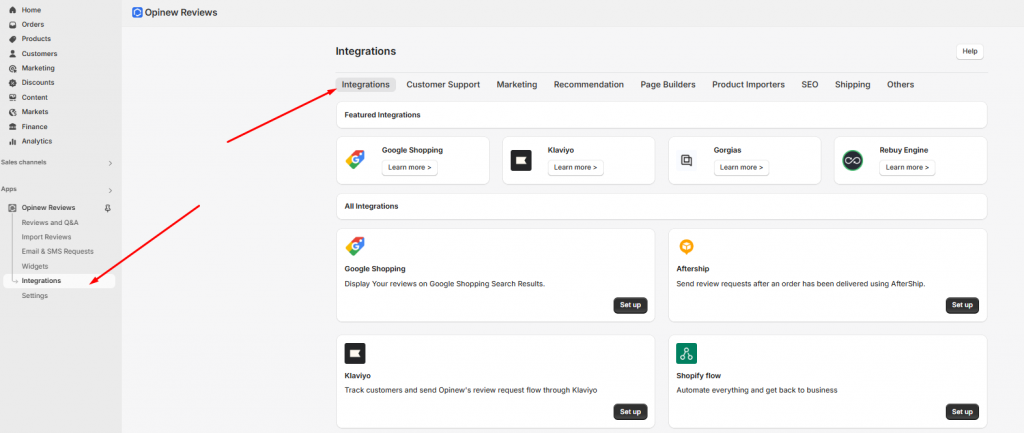Open the Page Builders tab
The image size is (1024, 433).
point(667,84)
